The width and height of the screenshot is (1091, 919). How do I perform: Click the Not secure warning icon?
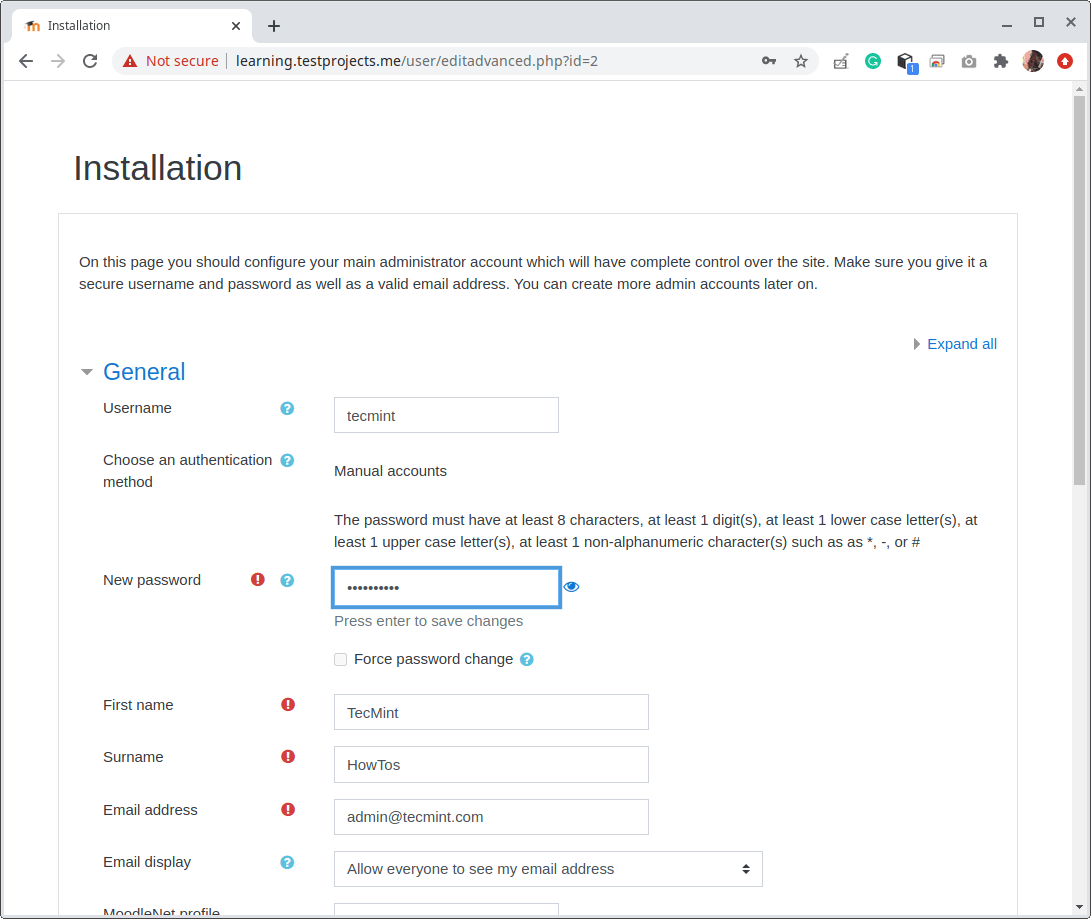(x=130, y=61)
